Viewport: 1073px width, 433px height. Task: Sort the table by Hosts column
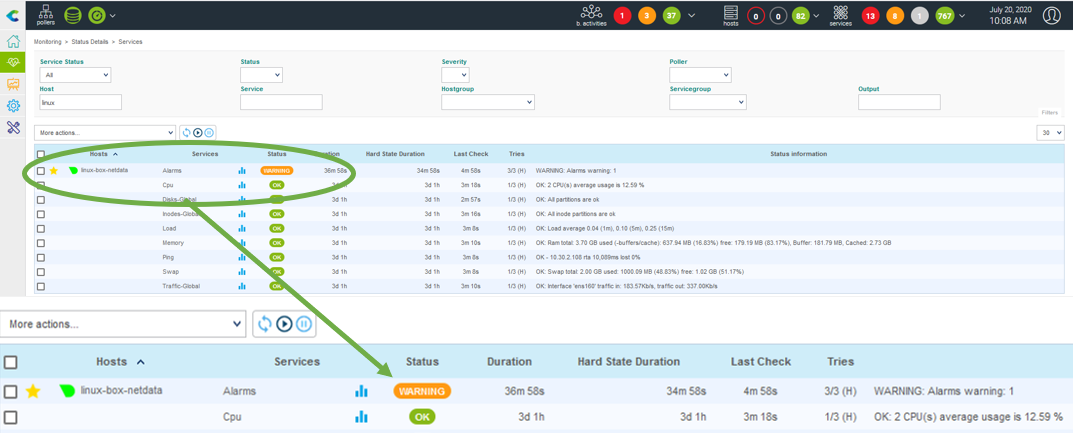click(x=99, y=154)
